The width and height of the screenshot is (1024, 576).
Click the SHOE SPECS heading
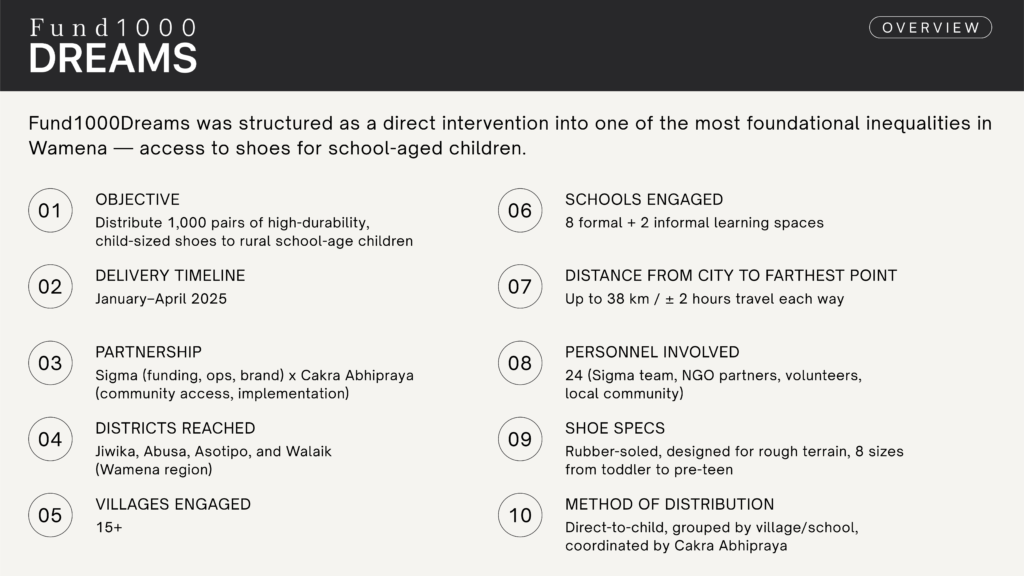(615, 428)
